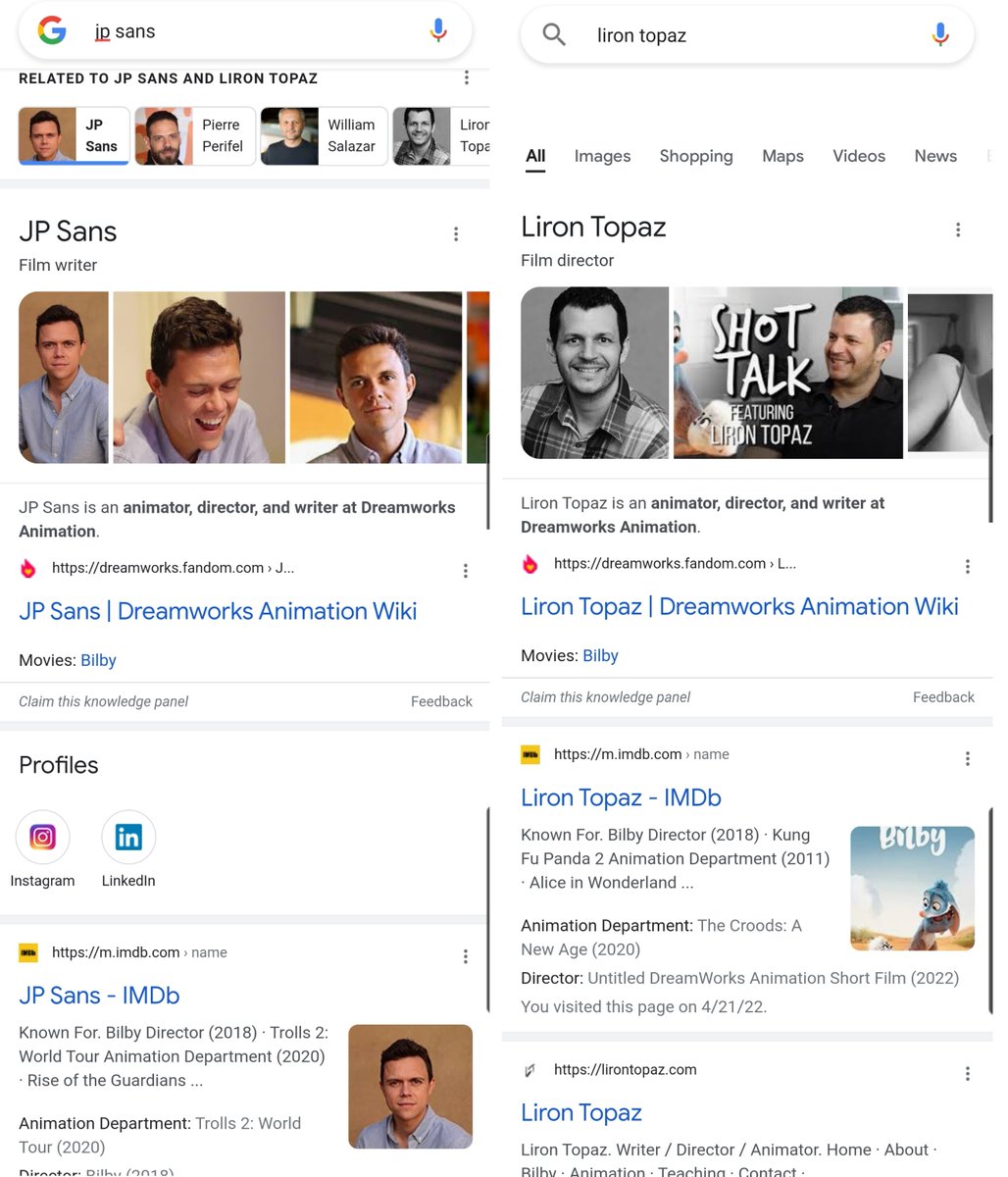The image size is (1008, 1177).
Task: Select William Salazar related person chip
Action: tap(324, 135)
